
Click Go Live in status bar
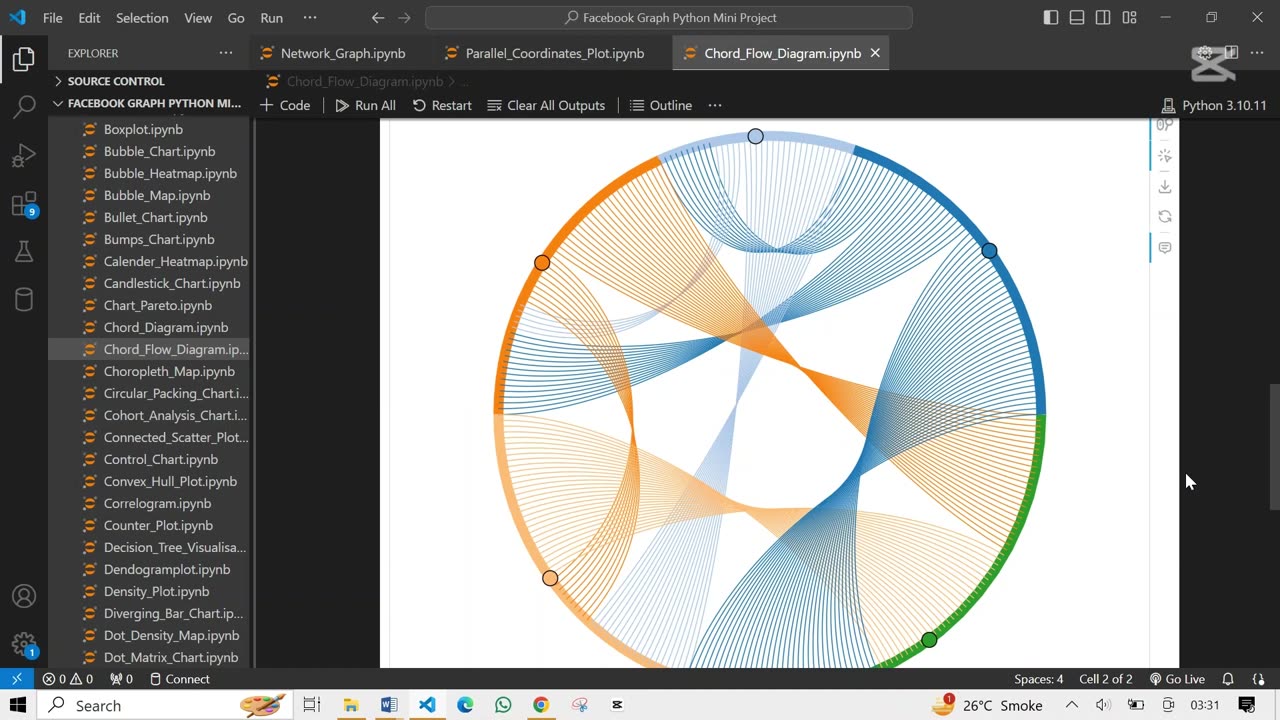pyautogui.click(x=1176, y=679)
